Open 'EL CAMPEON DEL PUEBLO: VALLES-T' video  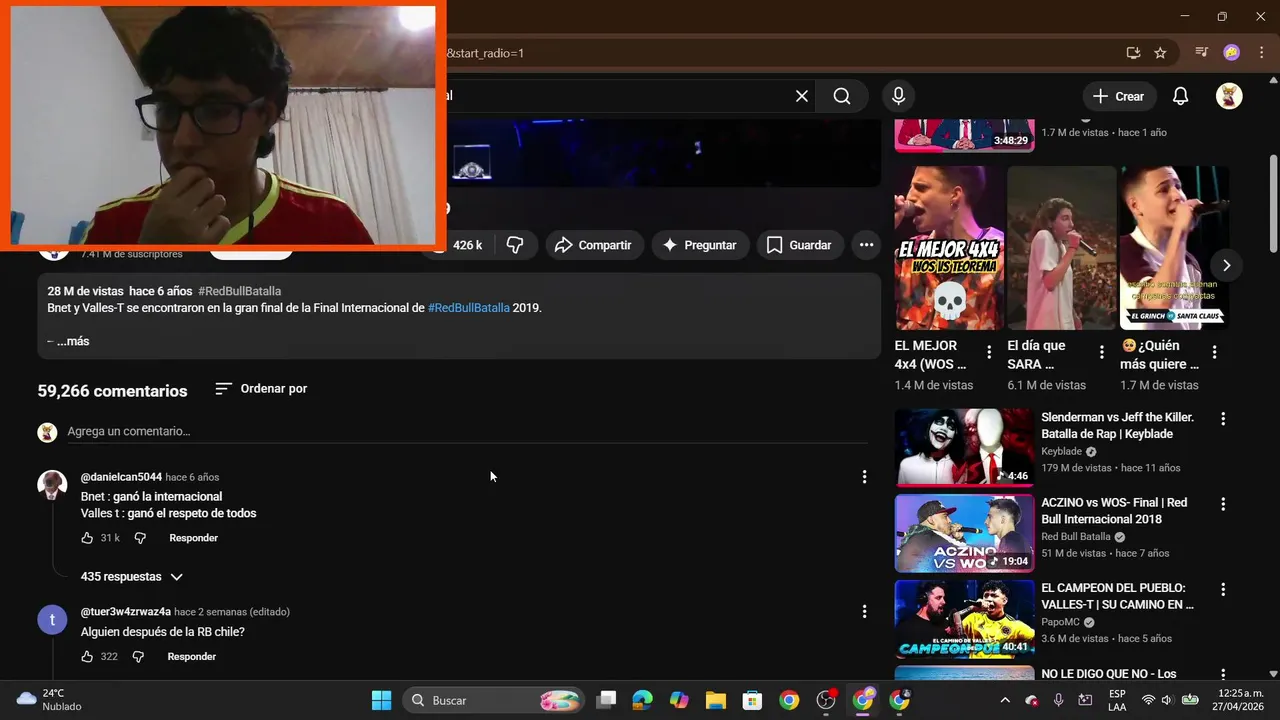tap(1117, 596)
